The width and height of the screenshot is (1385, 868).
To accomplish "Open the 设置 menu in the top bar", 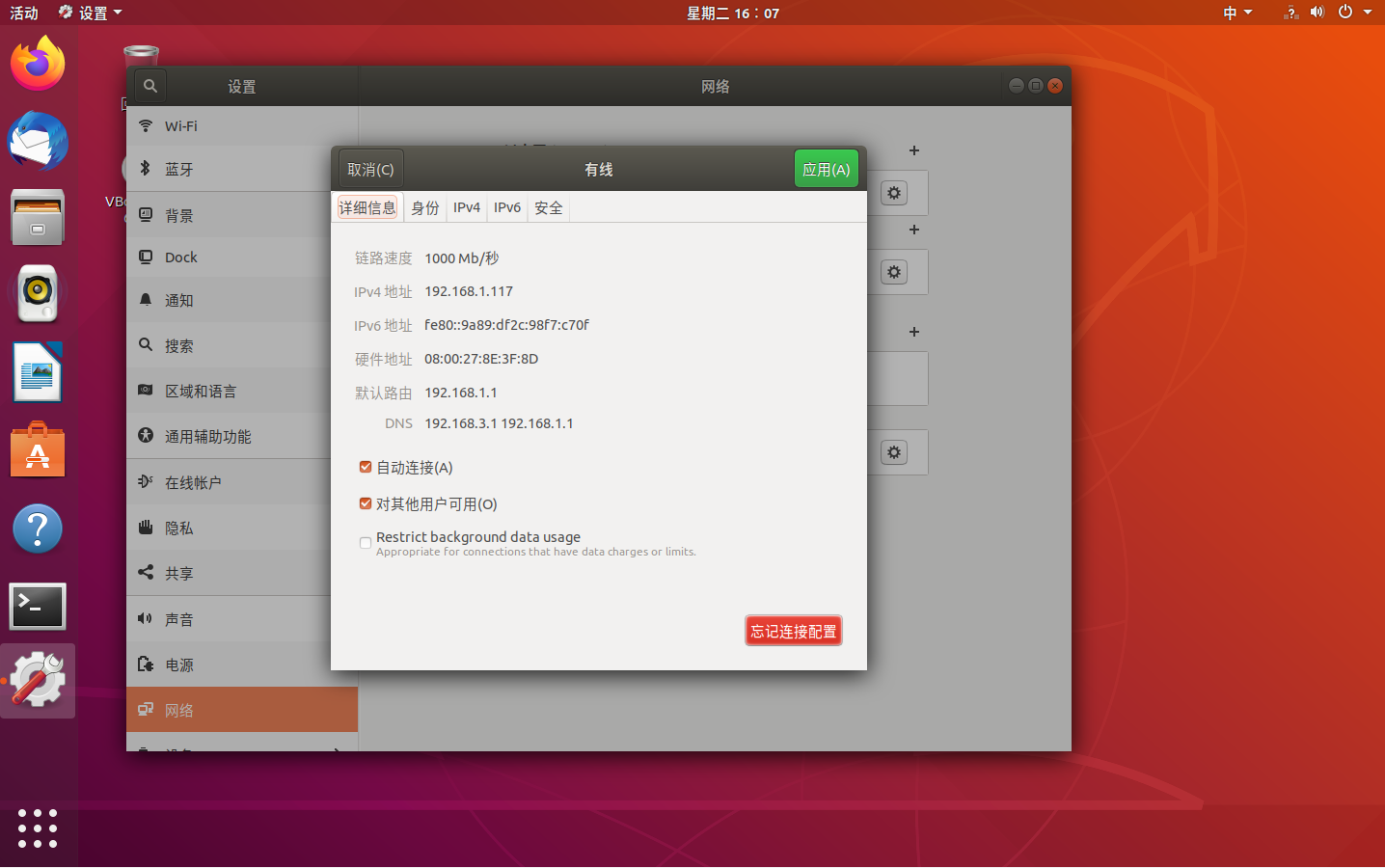I will pyautogui.click(x=90, y=13).
